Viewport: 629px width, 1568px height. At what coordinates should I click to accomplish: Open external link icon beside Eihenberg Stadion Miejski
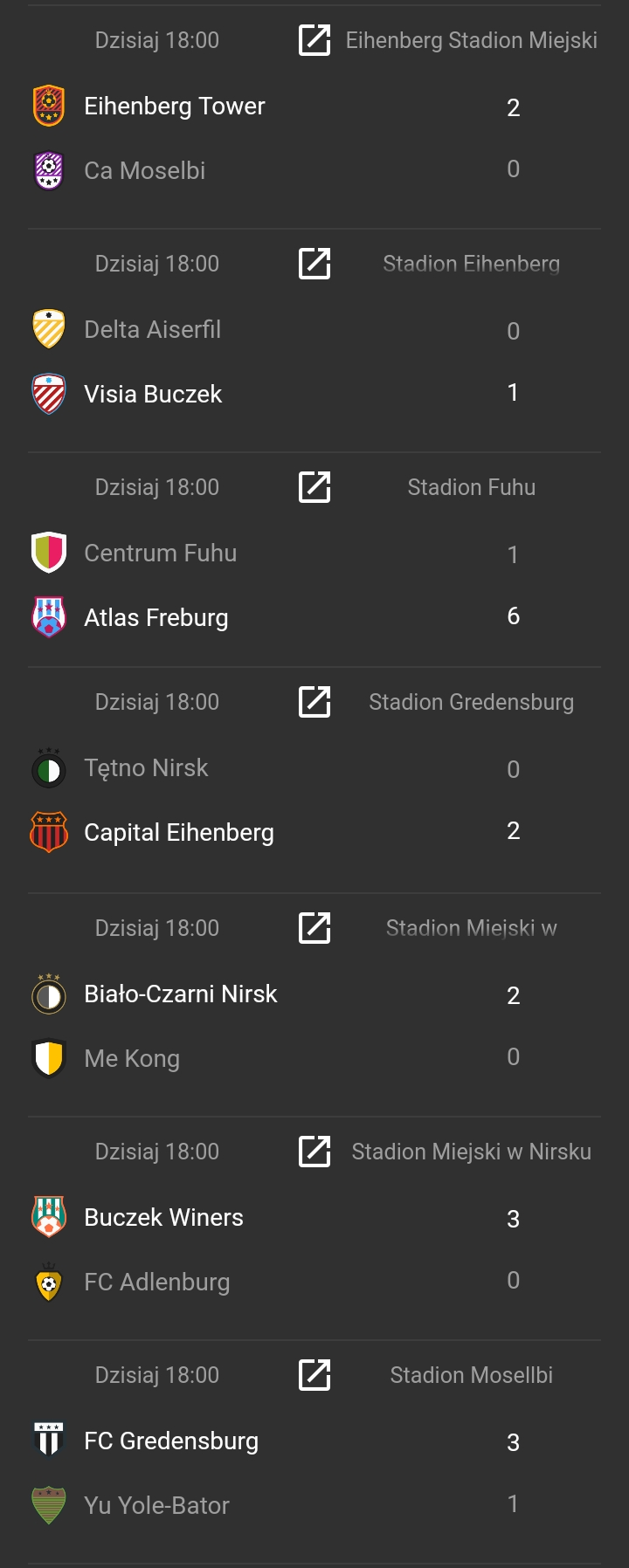(314, 40)
